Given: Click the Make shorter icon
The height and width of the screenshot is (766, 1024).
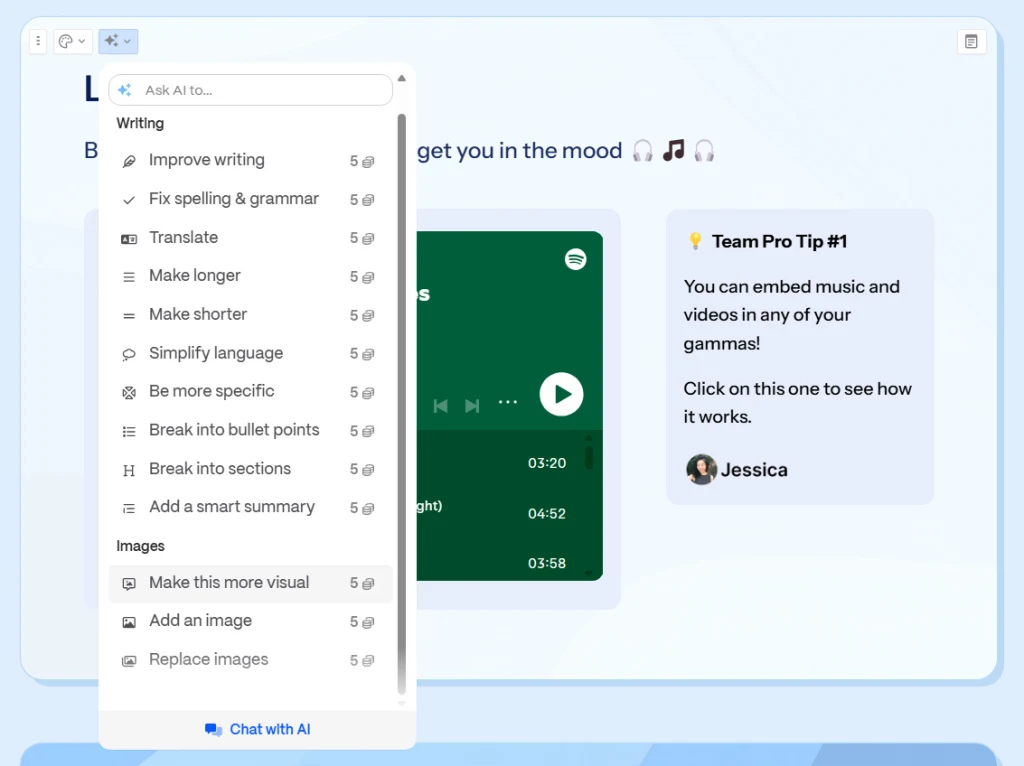Looking at the screenshot, I should 129,315.
